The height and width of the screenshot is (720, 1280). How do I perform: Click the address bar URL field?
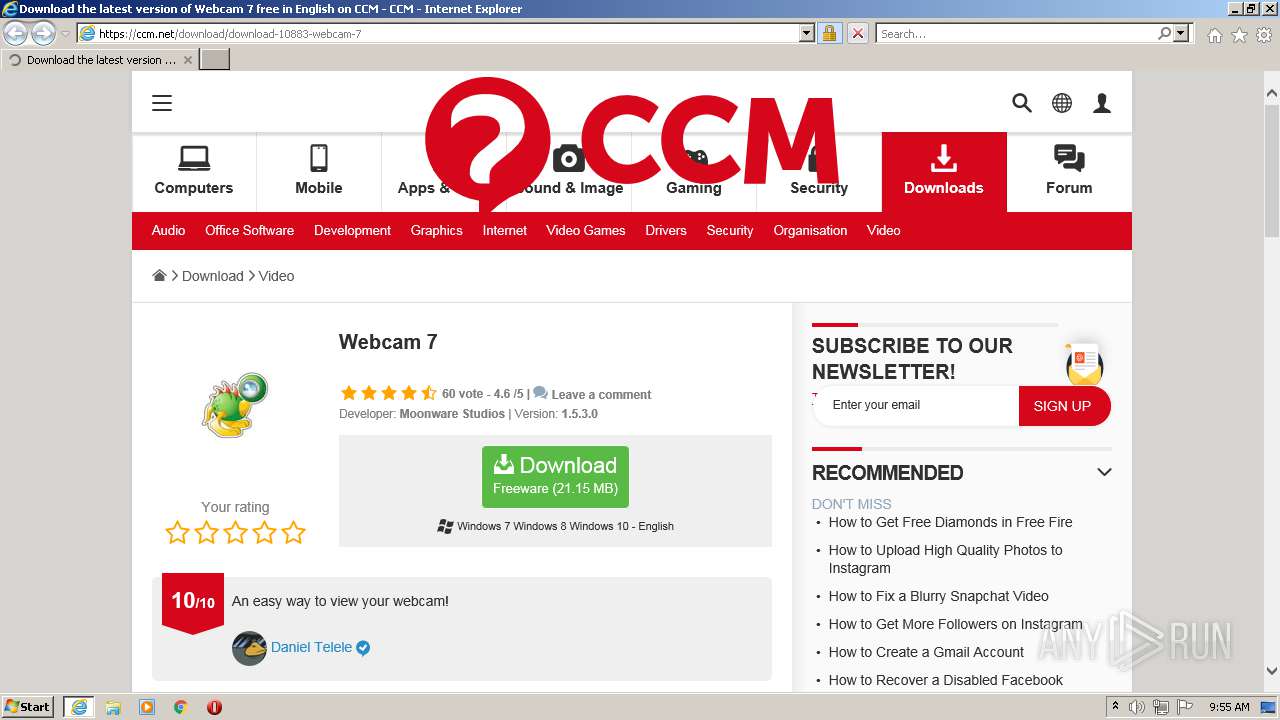click(445, 33)
